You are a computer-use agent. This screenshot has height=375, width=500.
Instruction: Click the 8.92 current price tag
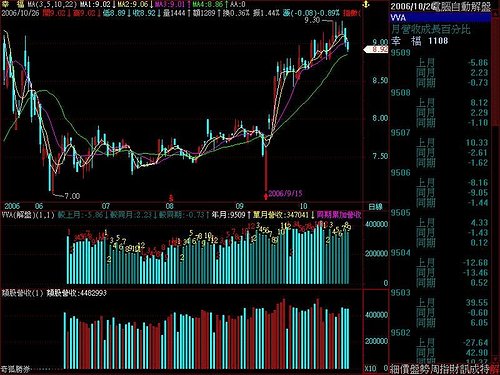pos(377,49)
